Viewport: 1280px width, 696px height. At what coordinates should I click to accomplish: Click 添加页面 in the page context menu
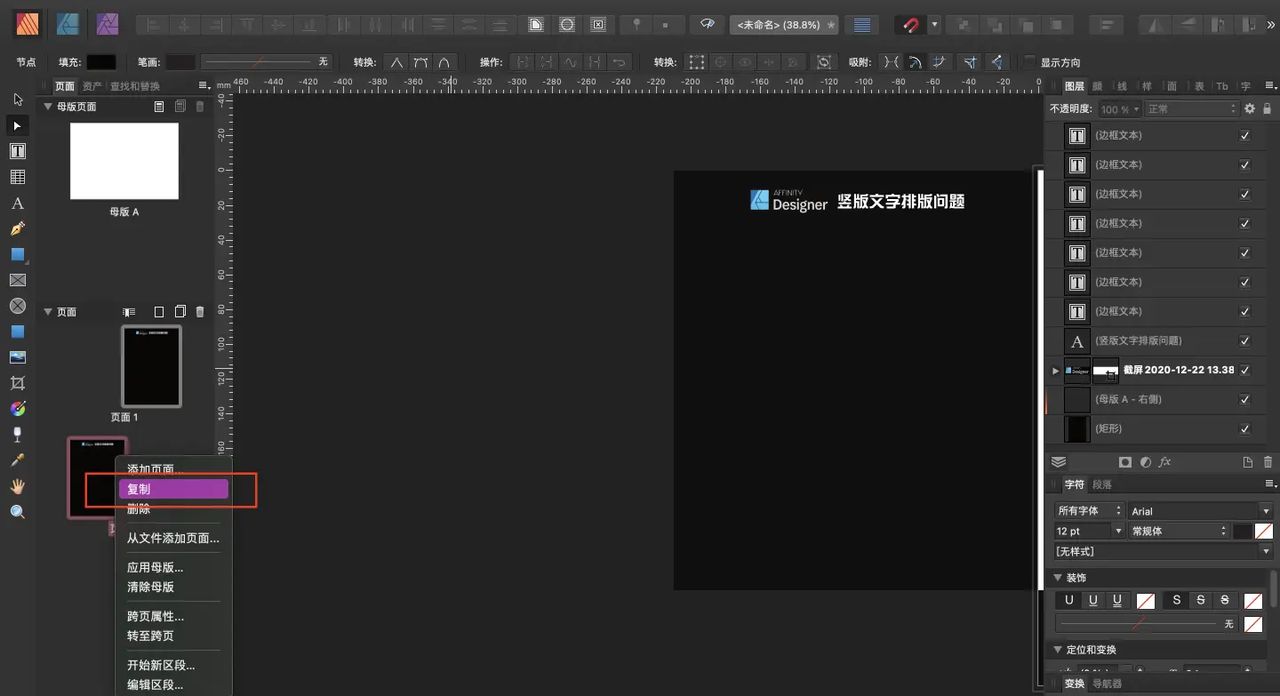pos(148,469)
